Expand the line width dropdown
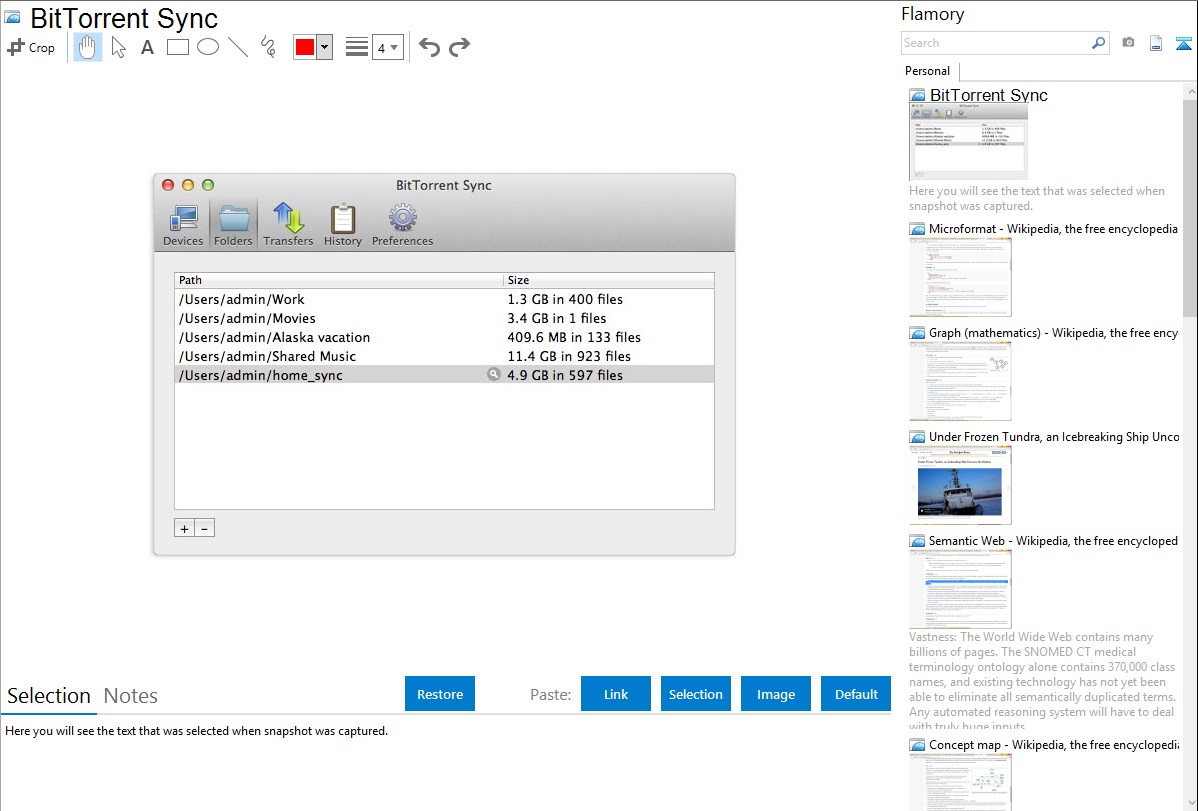This screenshot has width=1198, height=811. 388,47
